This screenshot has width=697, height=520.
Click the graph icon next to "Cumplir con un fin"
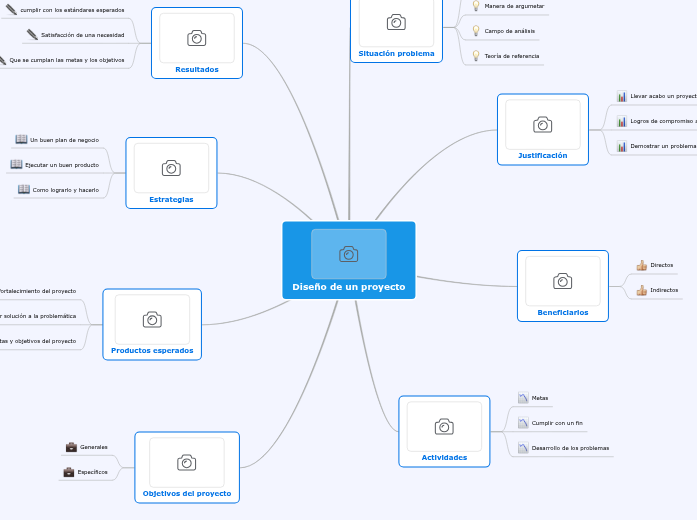point(523,423)
